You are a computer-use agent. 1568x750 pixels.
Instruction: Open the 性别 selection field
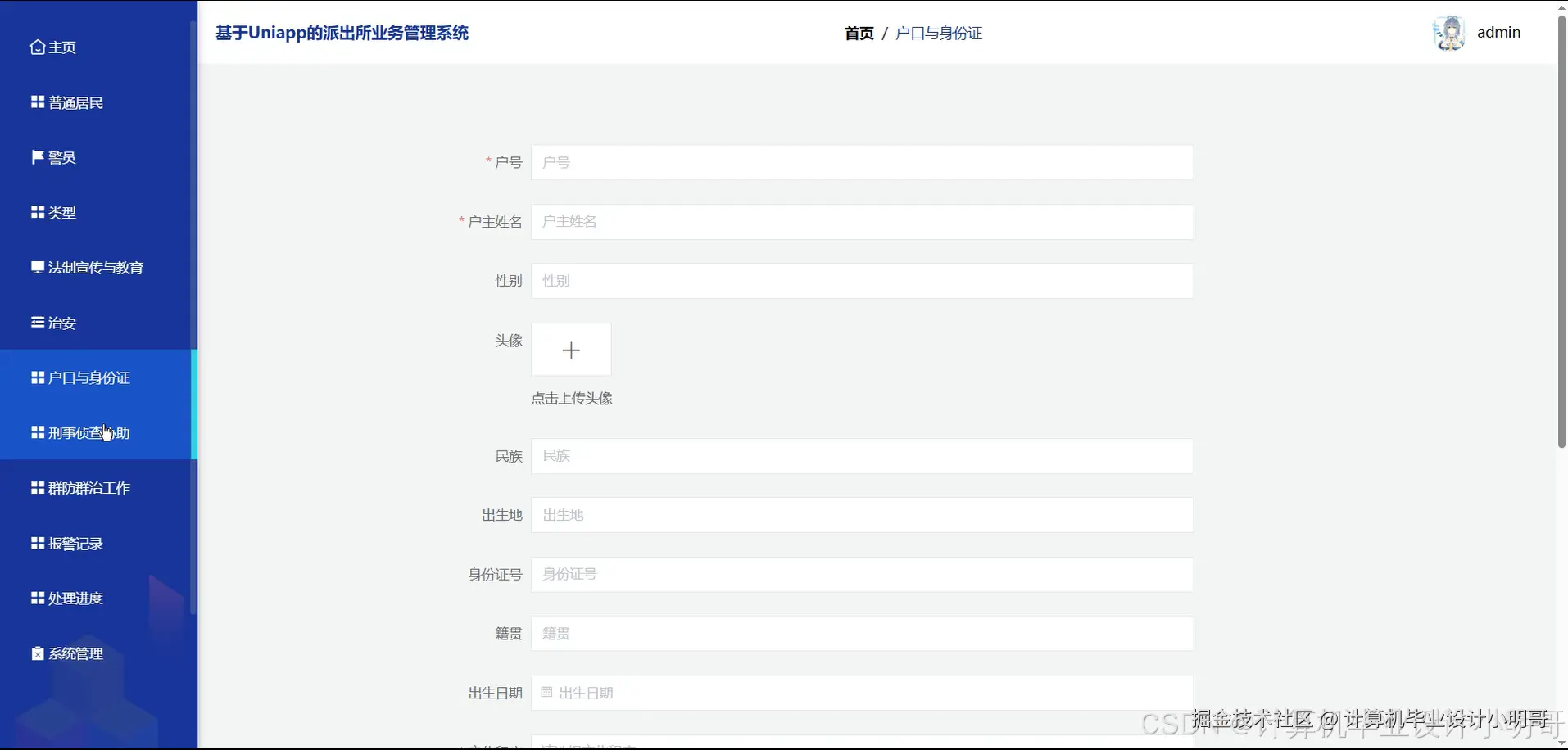[x=860, y=281]
